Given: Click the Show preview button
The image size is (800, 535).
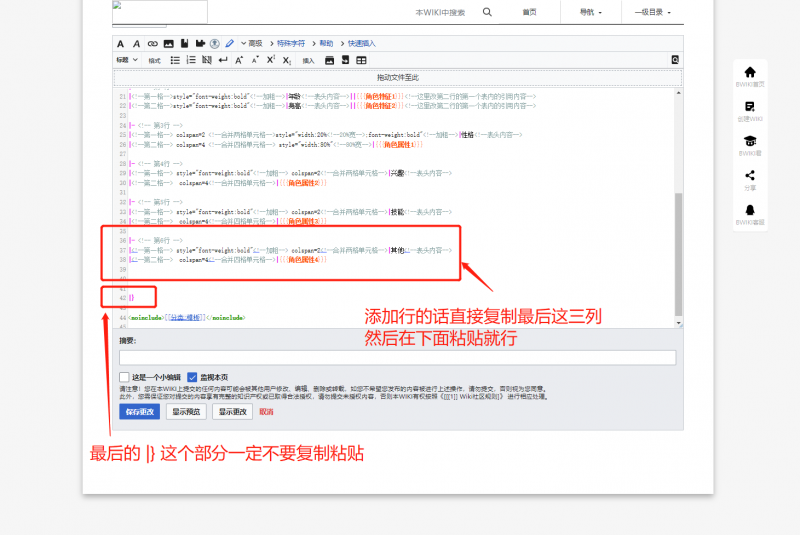Looking at the screenshot, I should click(186, 412).
